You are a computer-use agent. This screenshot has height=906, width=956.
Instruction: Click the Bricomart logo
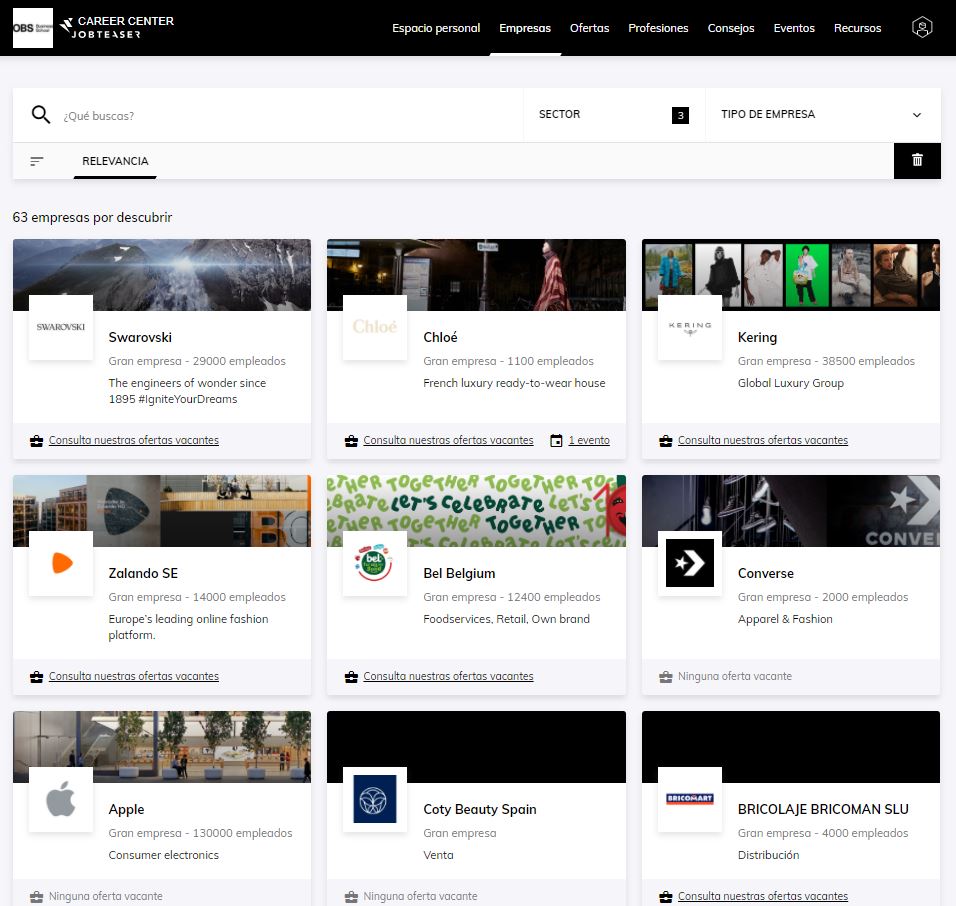(690, 799)
